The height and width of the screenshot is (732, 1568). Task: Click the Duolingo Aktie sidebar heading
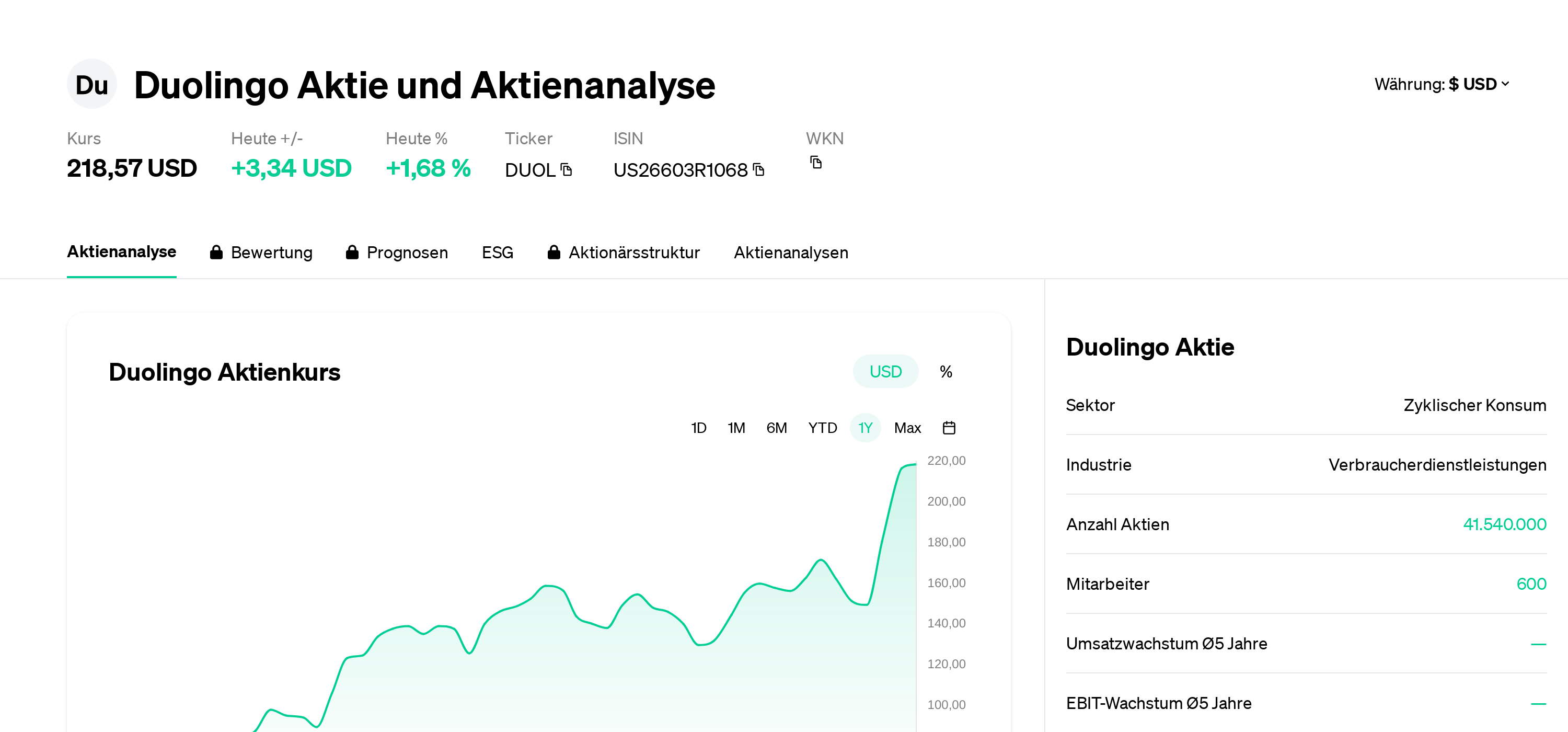(x=1150, y=347)
